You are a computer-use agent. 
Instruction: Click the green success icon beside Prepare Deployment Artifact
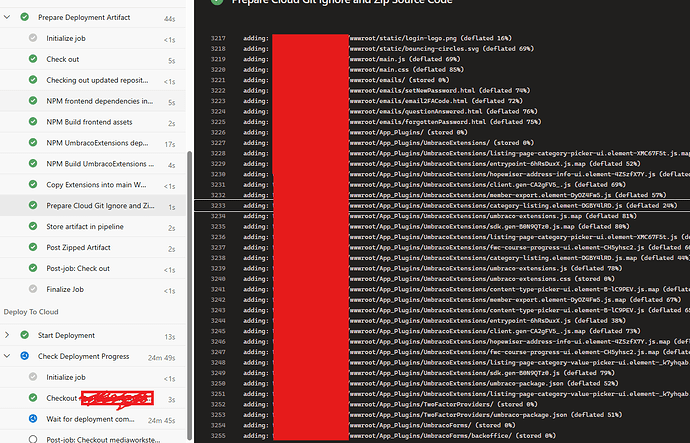click(25, 17)
